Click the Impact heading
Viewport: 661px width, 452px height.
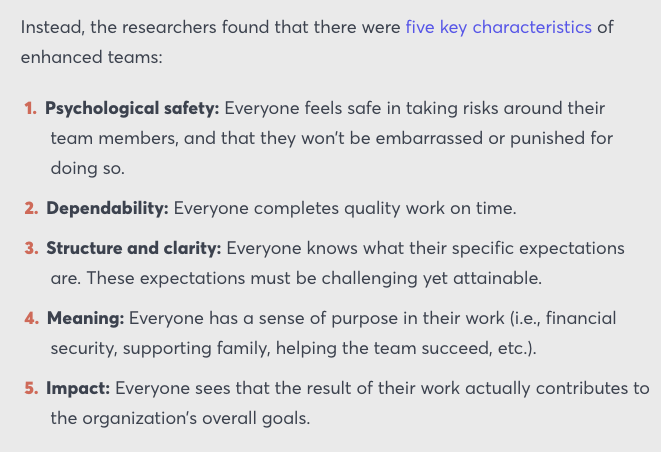point(78,388)
